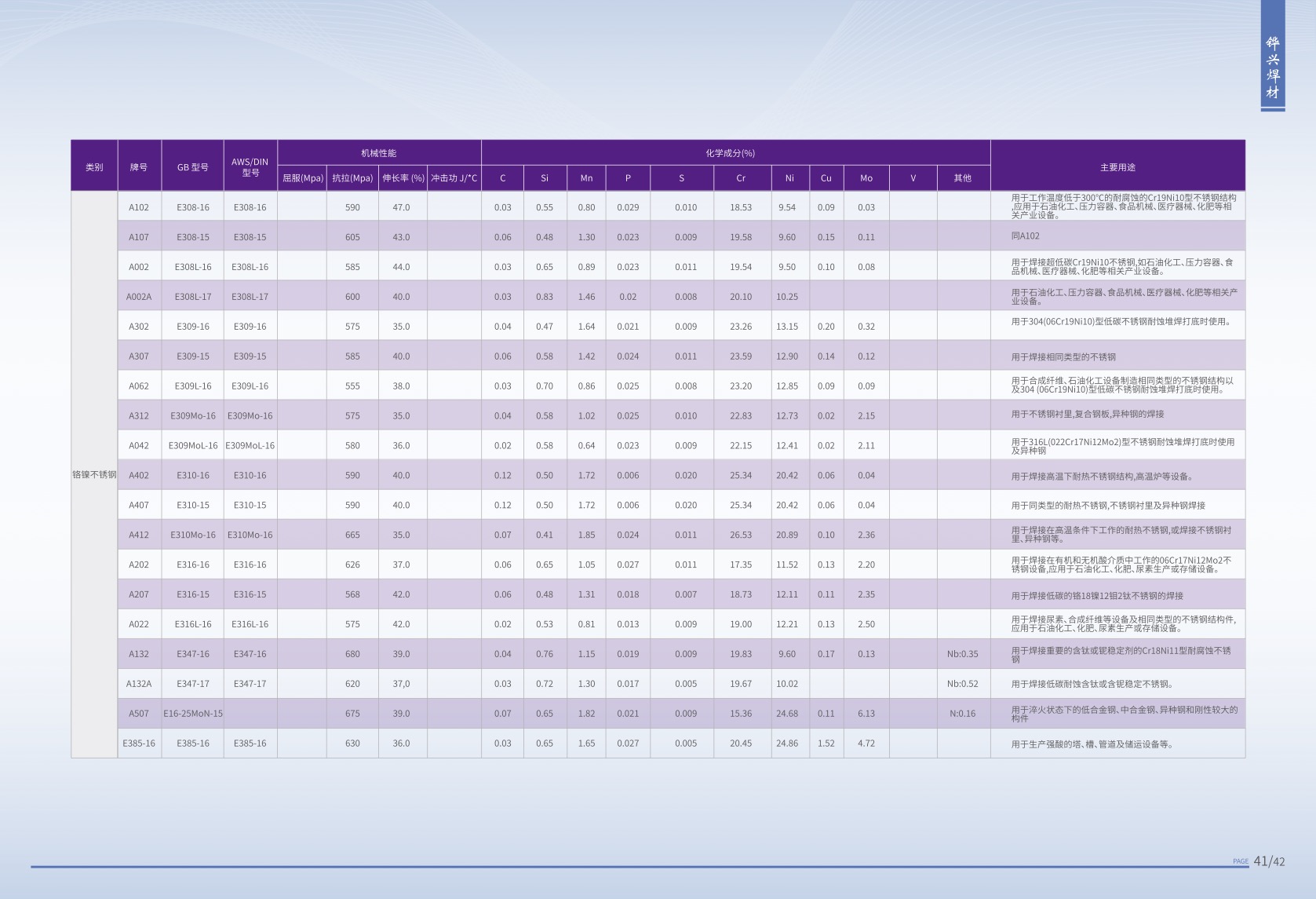The height and width of the screenshot is (899, 1316).
Task: Select the 牌号 column header
Action: tap(139, 166)
